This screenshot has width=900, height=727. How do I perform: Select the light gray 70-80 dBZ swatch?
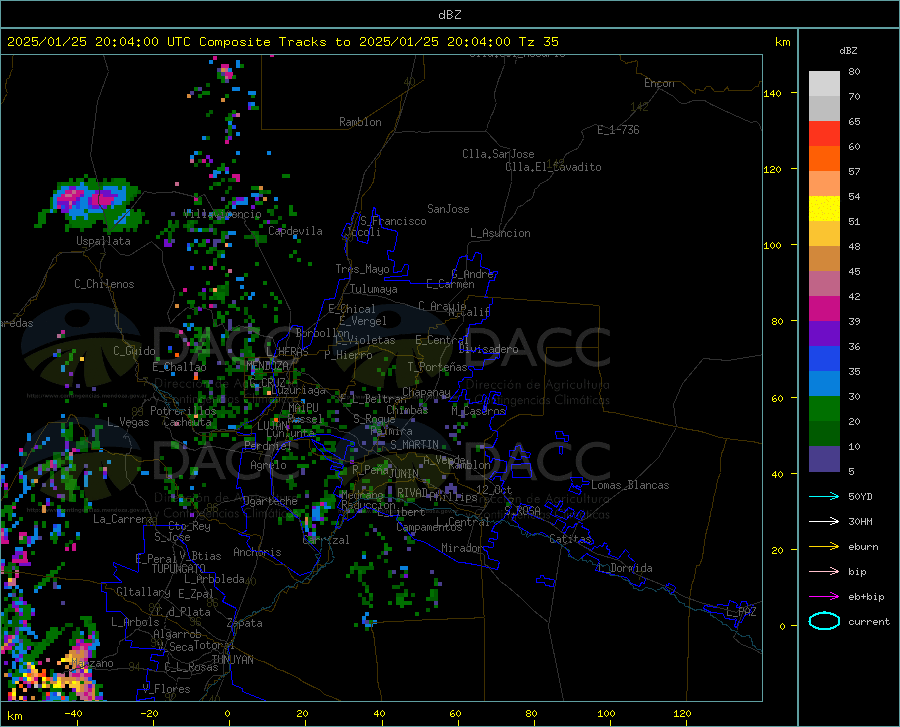point(824,84)
